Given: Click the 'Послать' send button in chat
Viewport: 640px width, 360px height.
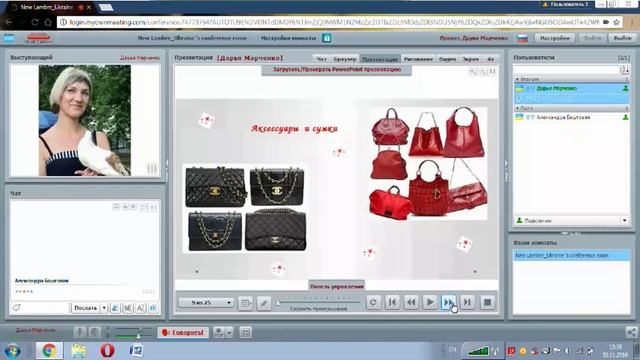Looking at the screenshot, I should pyautogui.click(x=85, y=308).
